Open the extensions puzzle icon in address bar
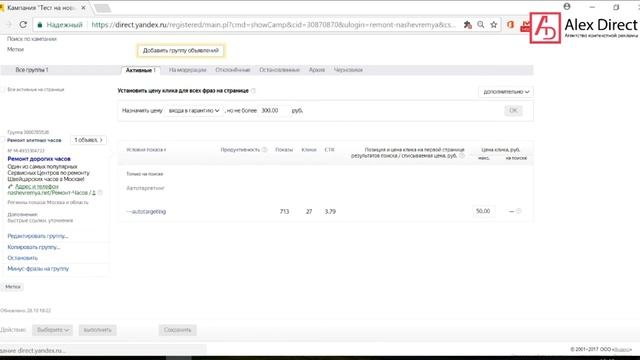 pyautogui.click(x=468, y=25)
